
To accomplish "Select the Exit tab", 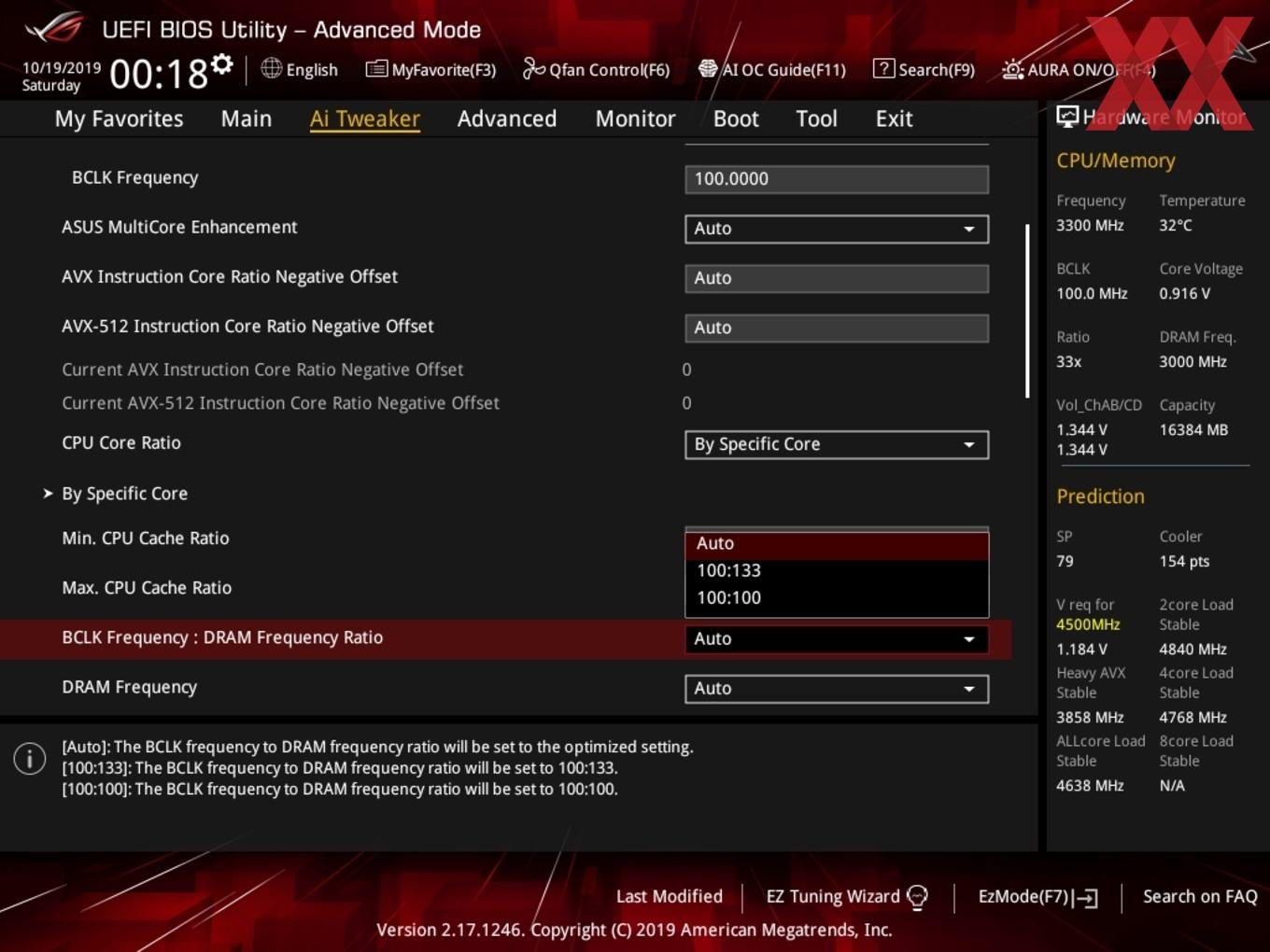I will 894,119.
